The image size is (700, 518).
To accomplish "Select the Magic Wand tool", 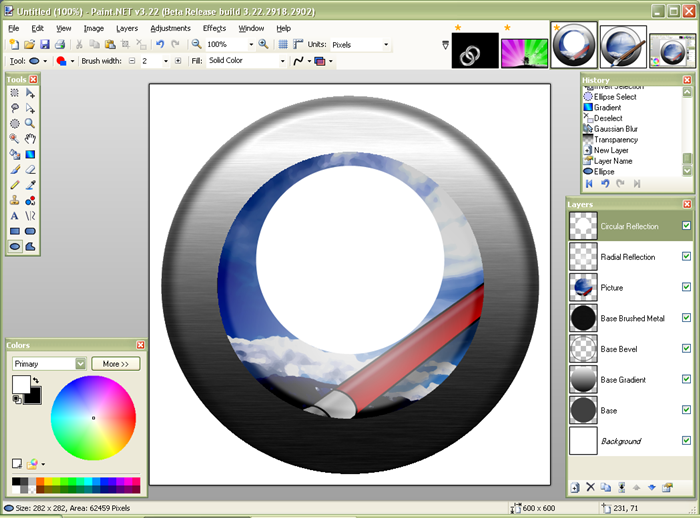I will coord(15,139).
